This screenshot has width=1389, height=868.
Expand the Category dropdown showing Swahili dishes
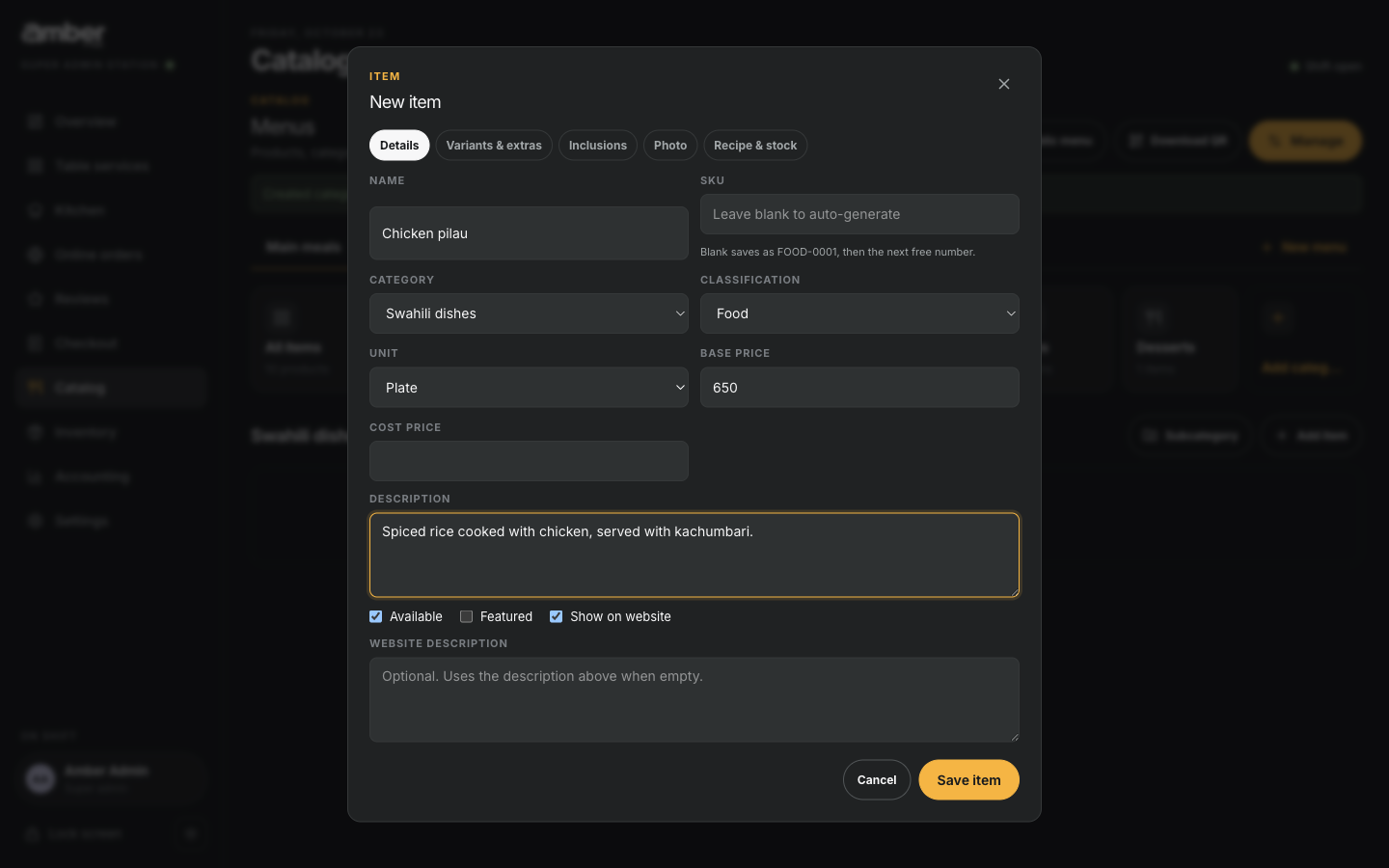[x=529, y=313]
